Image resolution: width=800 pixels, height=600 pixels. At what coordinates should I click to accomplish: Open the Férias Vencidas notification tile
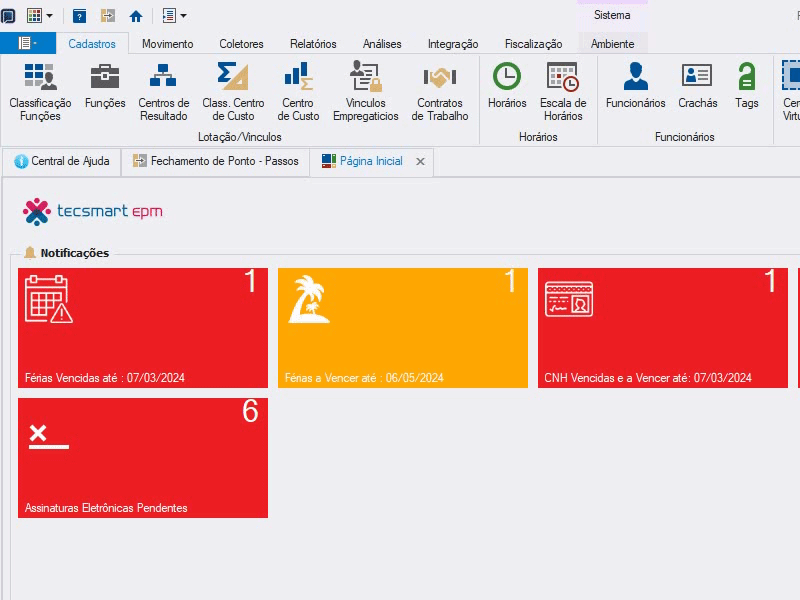click(x=143, y=328)
